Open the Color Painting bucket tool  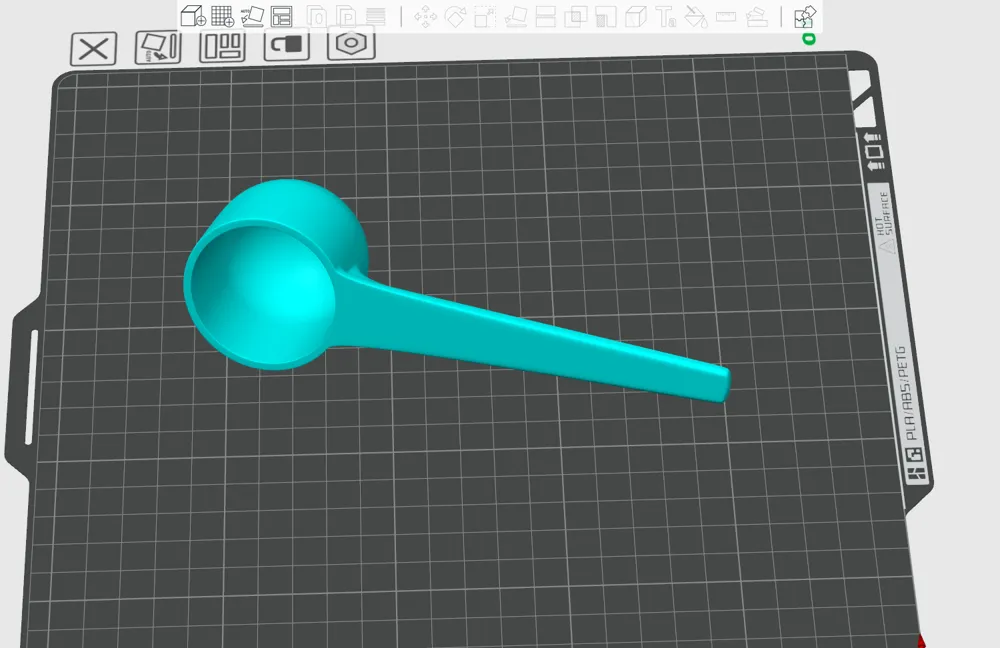click(x=696, y=17)
